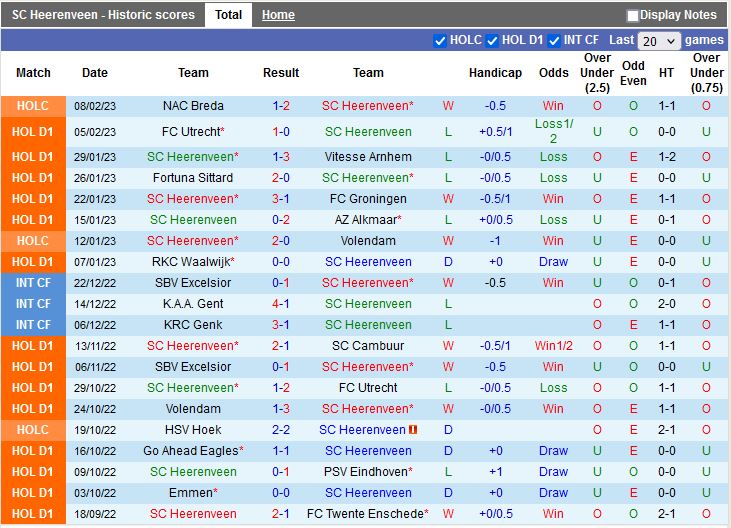Open RKC Waalwijk* team link
Image resolution: width=731 pixels, height=528 pixels.
click(193, 262)
